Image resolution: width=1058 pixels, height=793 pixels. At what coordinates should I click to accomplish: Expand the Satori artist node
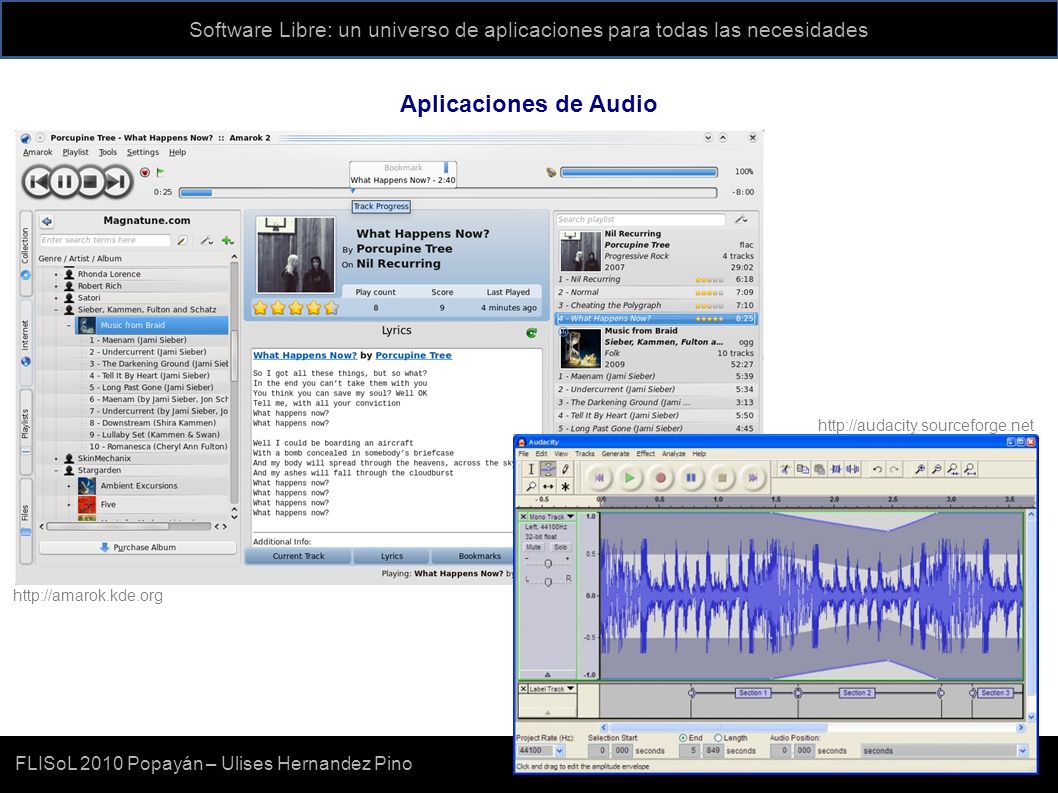56,298
